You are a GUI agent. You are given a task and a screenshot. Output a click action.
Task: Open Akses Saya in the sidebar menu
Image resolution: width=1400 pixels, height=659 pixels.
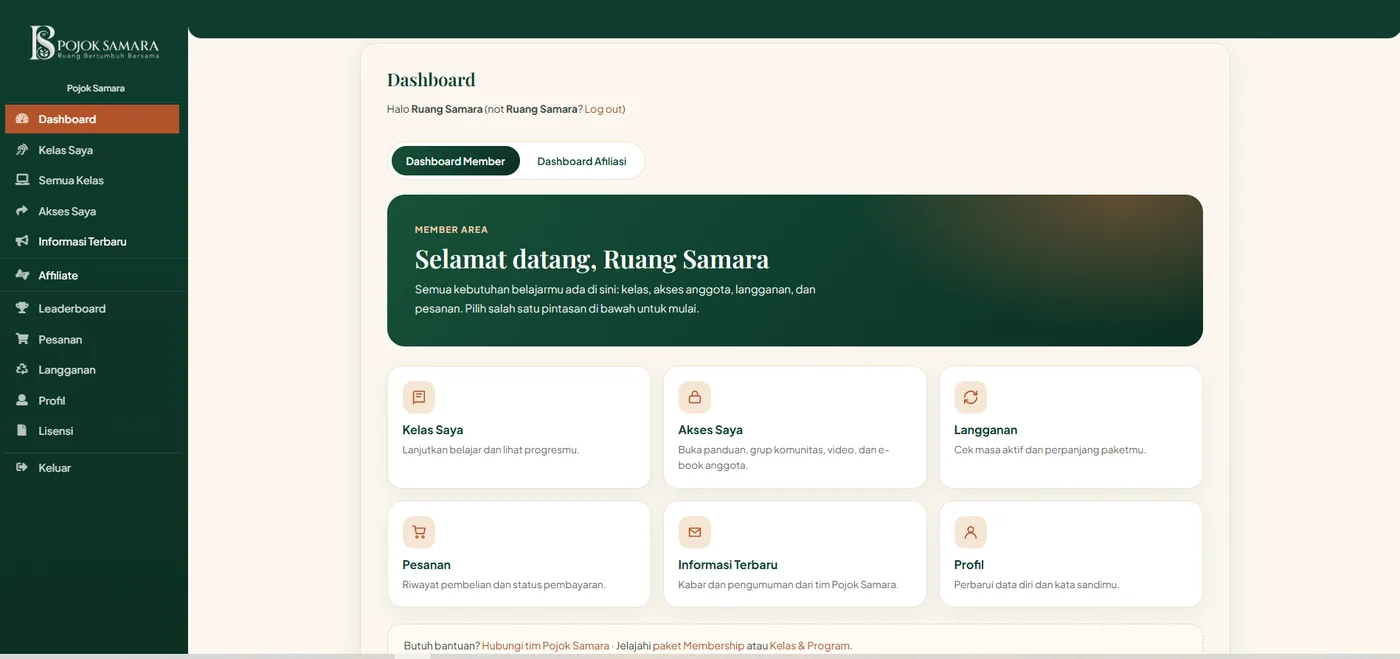[92, 211]
